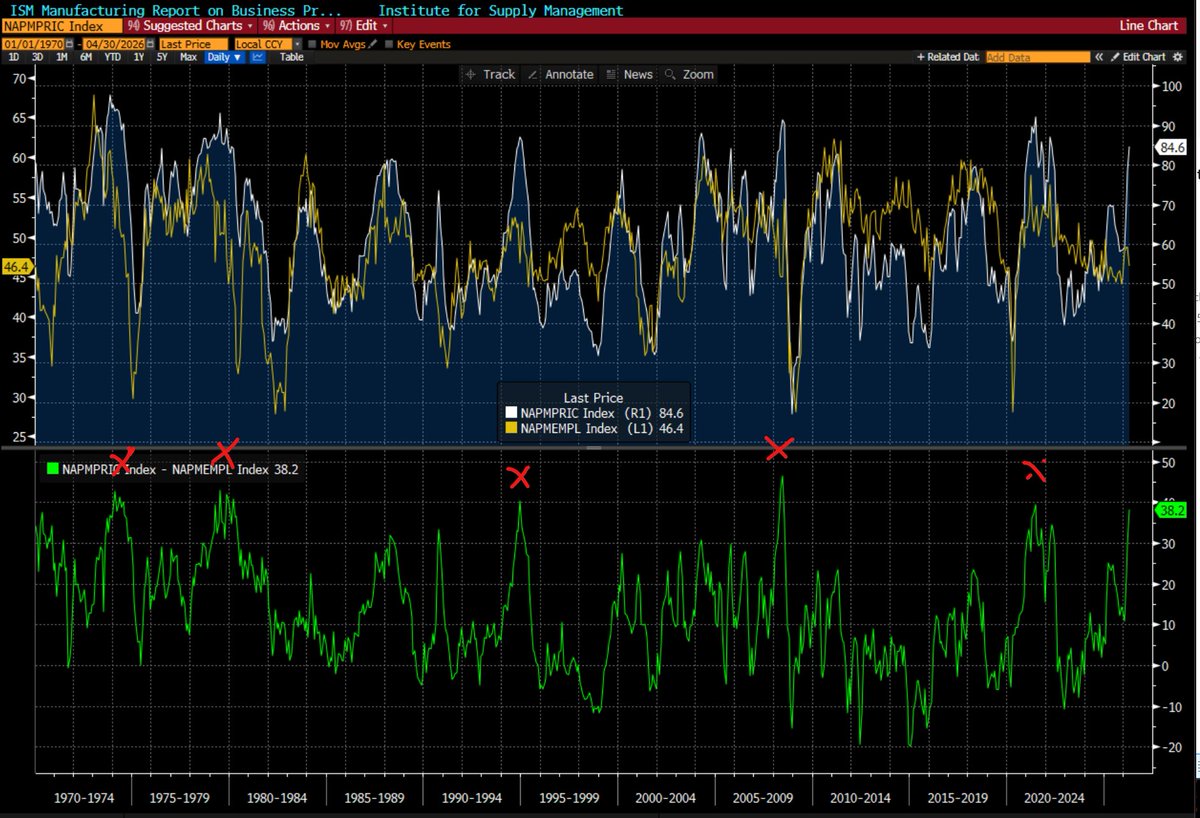Open the start date calendar picker
The image size is (1200, 818).
click(x=69, y=44)
